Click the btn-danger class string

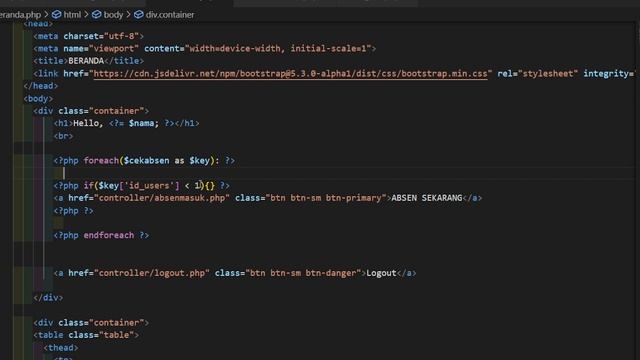coord(303,273)
